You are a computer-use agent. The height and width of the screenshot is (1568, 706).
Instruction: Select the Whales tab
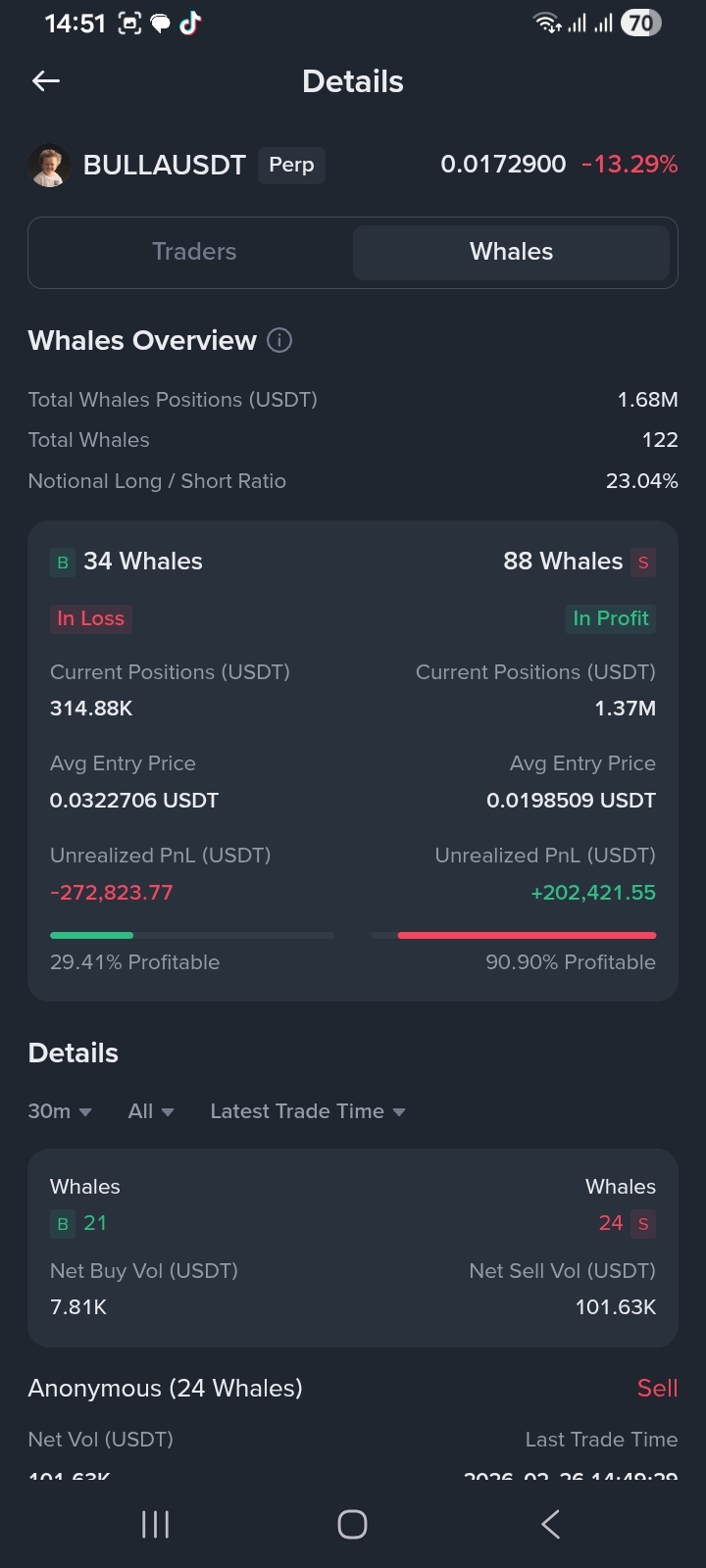[x=511, y=252]
